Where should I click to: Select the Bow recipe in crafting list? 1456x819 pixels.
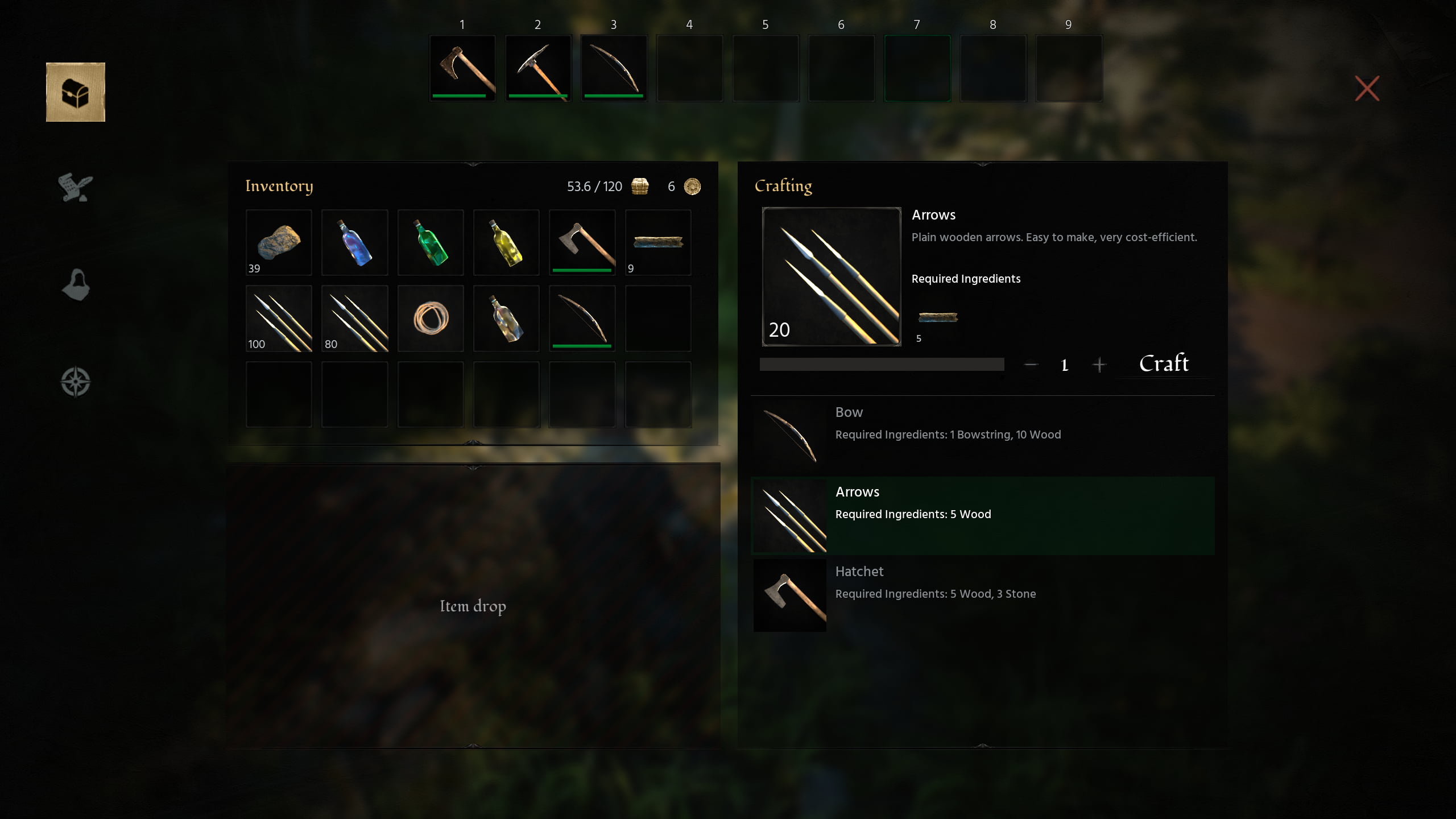[x=983, y=435]
